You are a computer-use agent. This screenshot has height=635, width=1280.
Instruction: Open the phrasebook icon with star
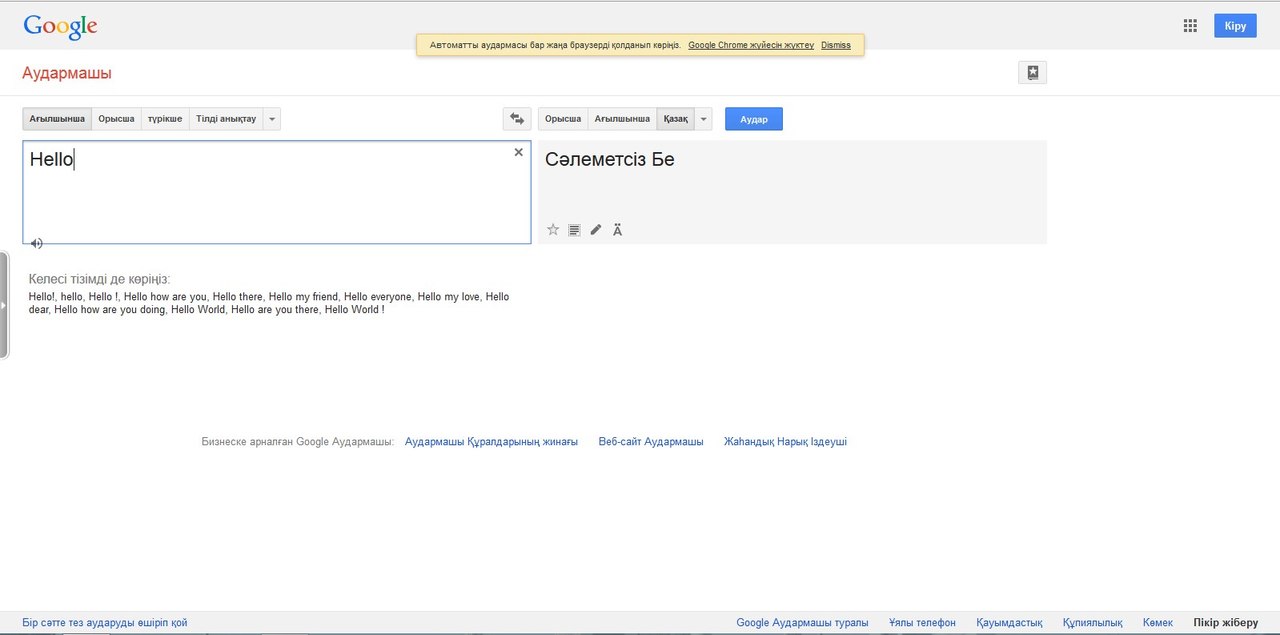[1032, 72]
